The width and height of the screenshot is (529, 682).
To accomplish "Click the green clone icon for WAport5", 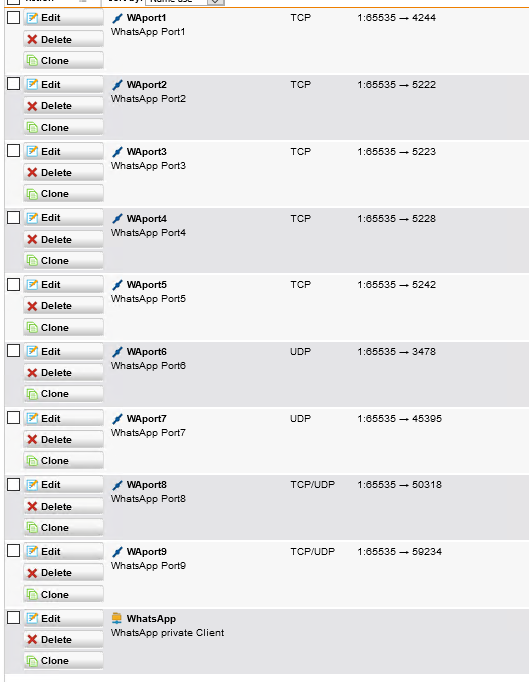I will tap(32, 328).
